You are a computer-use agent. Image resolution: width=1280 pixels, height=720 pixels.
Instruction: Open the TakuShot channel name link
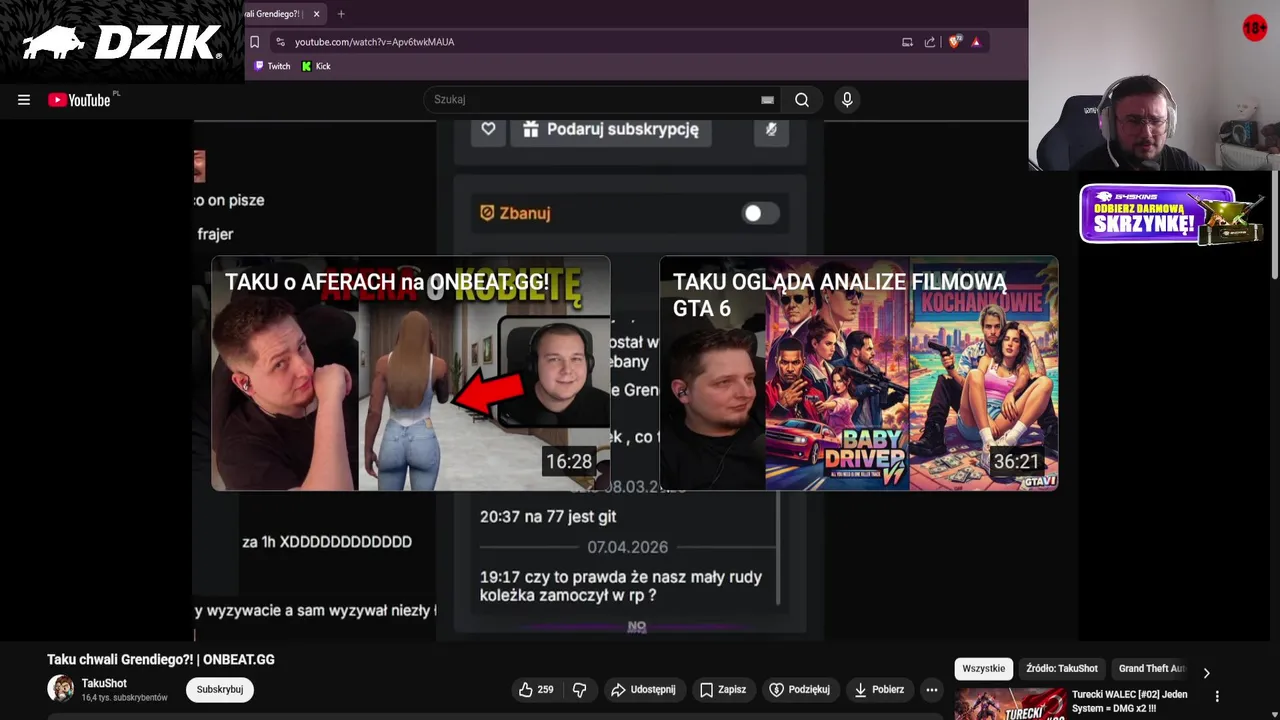(x=104, y=683)
